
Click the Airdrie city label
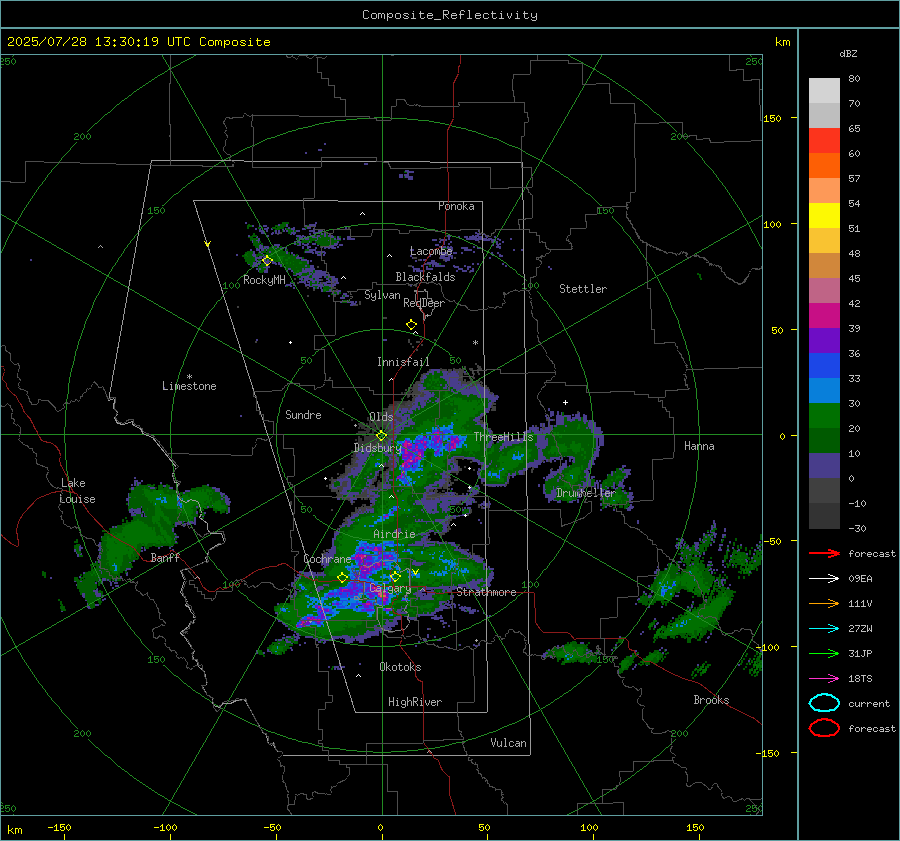pos(394,534)
